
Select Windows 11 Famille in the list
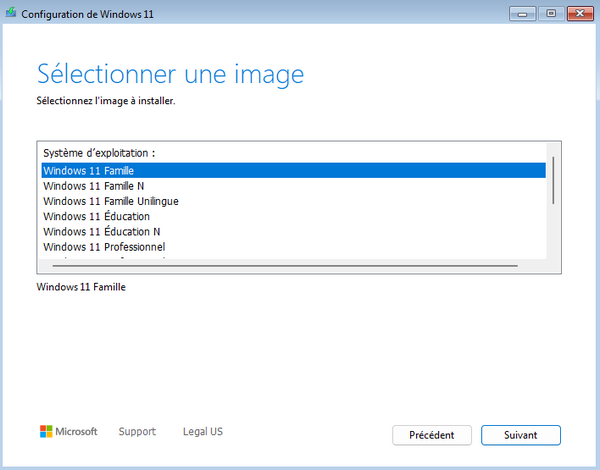(89, 170)
